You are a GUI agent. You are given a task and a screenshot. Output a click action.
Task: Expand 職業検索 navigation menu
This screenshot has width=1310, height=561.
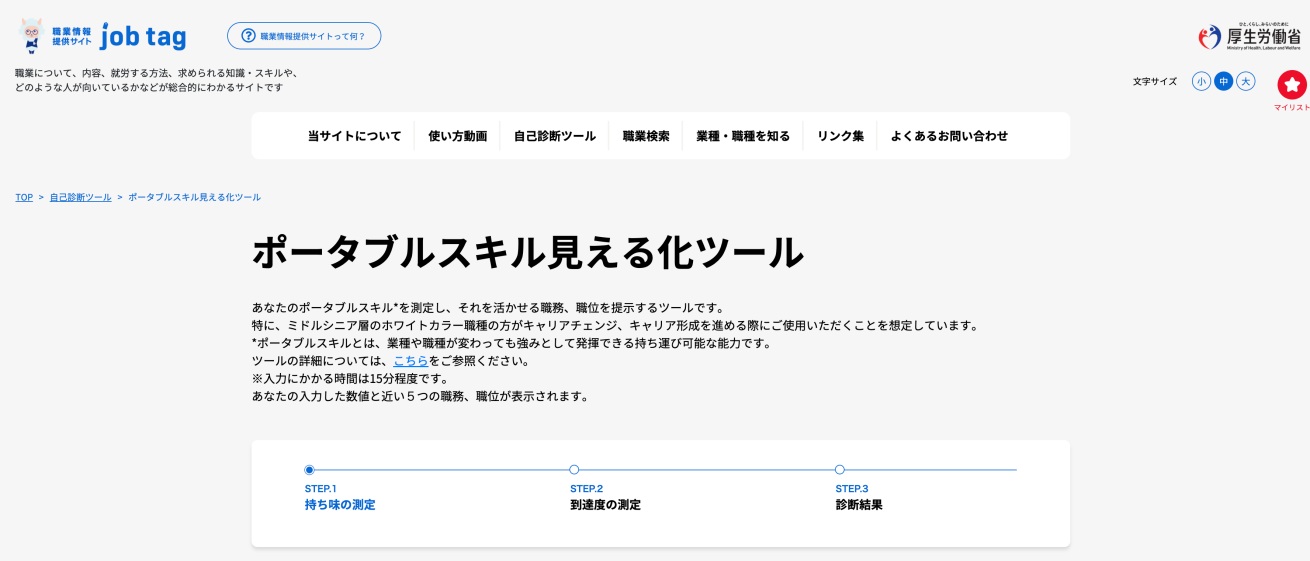point(646,136)
